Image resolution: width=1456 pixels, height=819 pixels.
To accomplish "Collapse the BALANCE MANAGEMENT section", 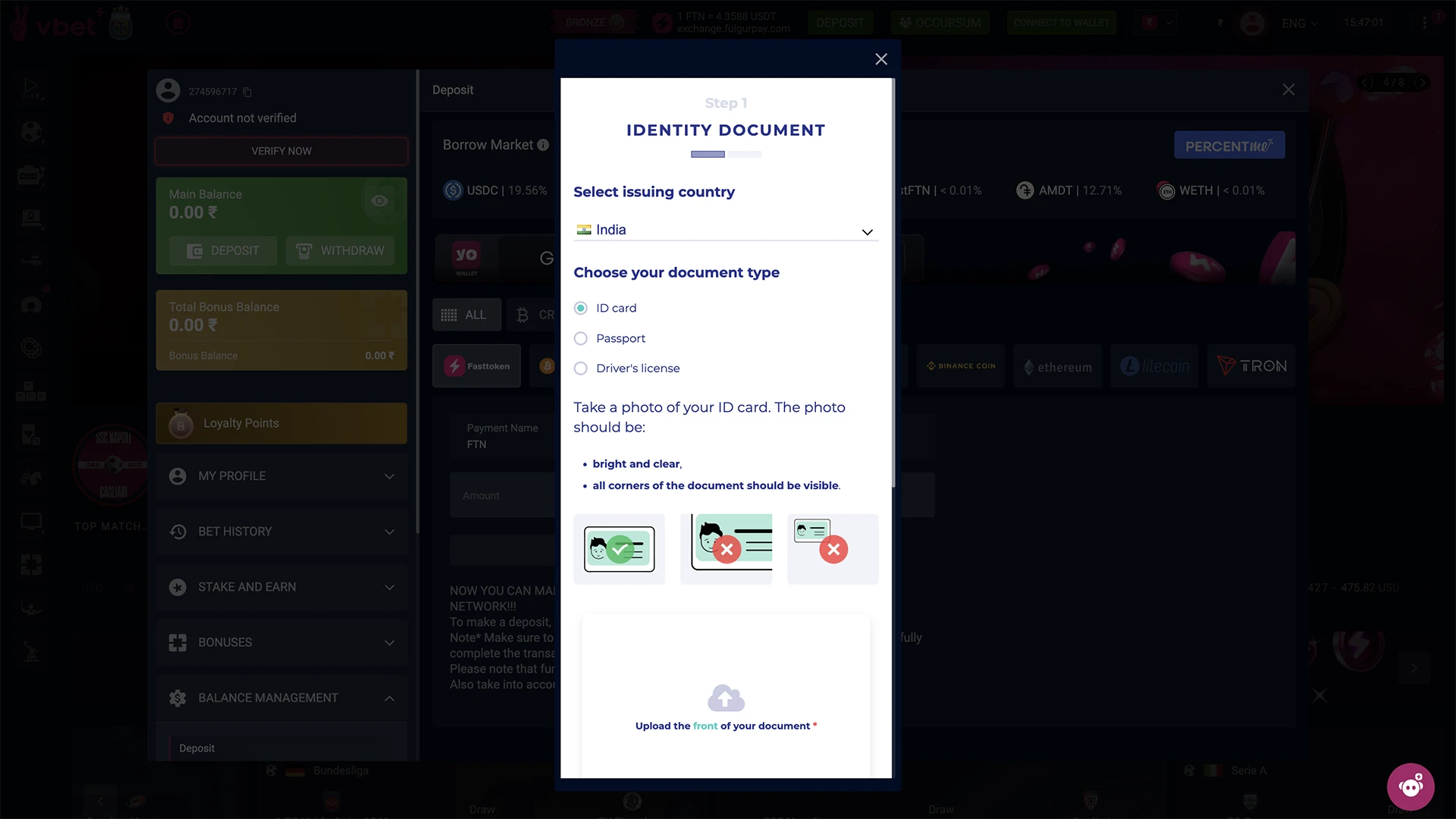I will pos(281,698).
